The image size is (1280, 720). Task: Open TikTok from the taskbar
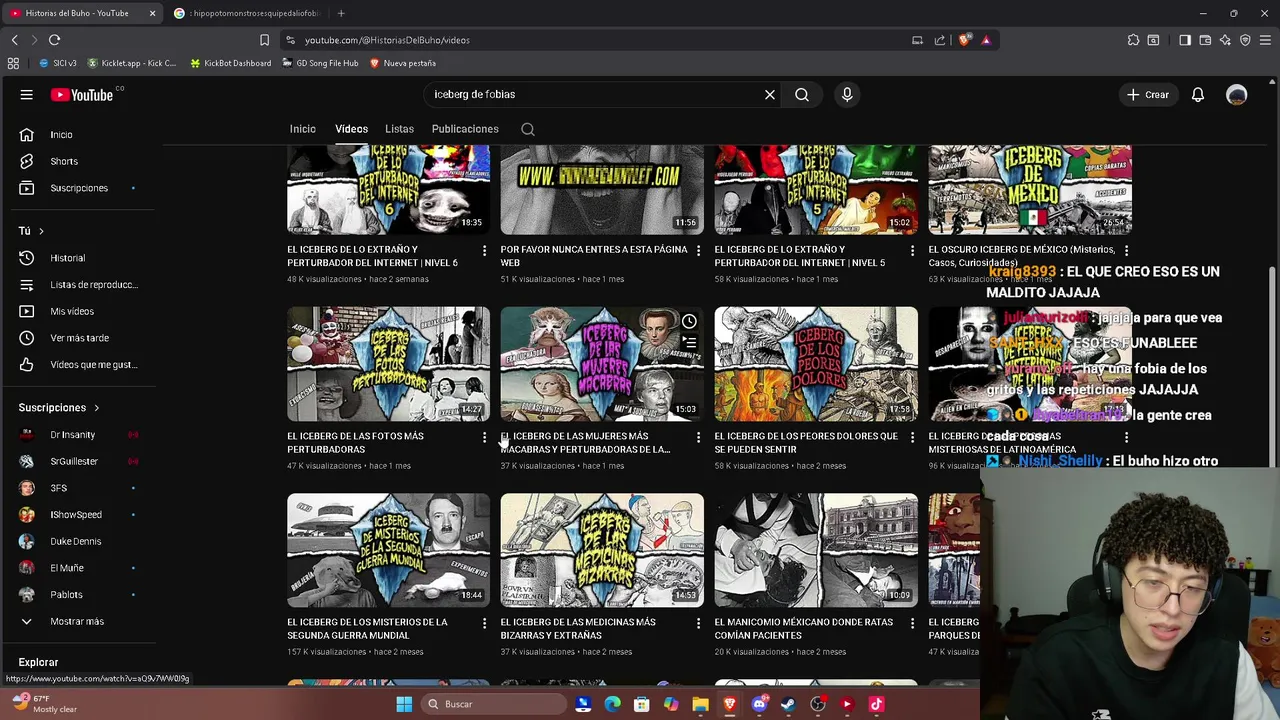point(876,704)
